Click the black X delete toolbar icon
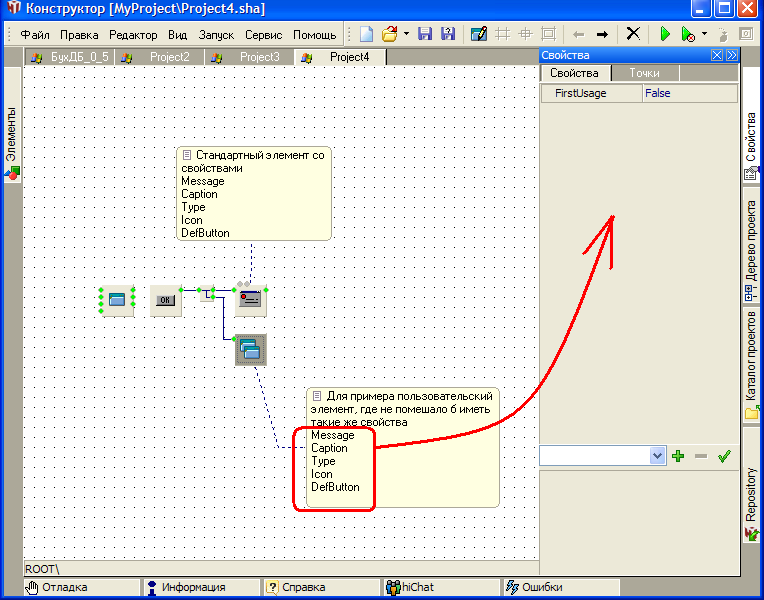 (633, 34)
